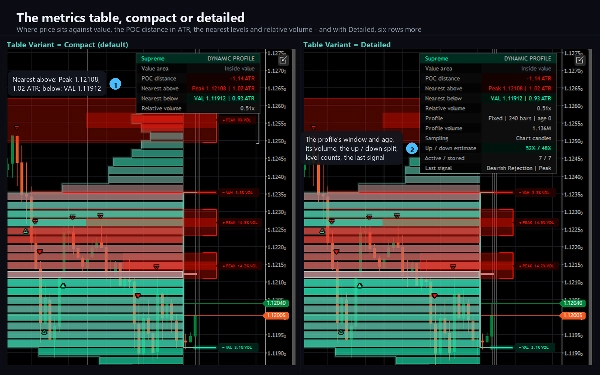Select the 'Table Variant = Compact (default)' heading

point(67,44)
